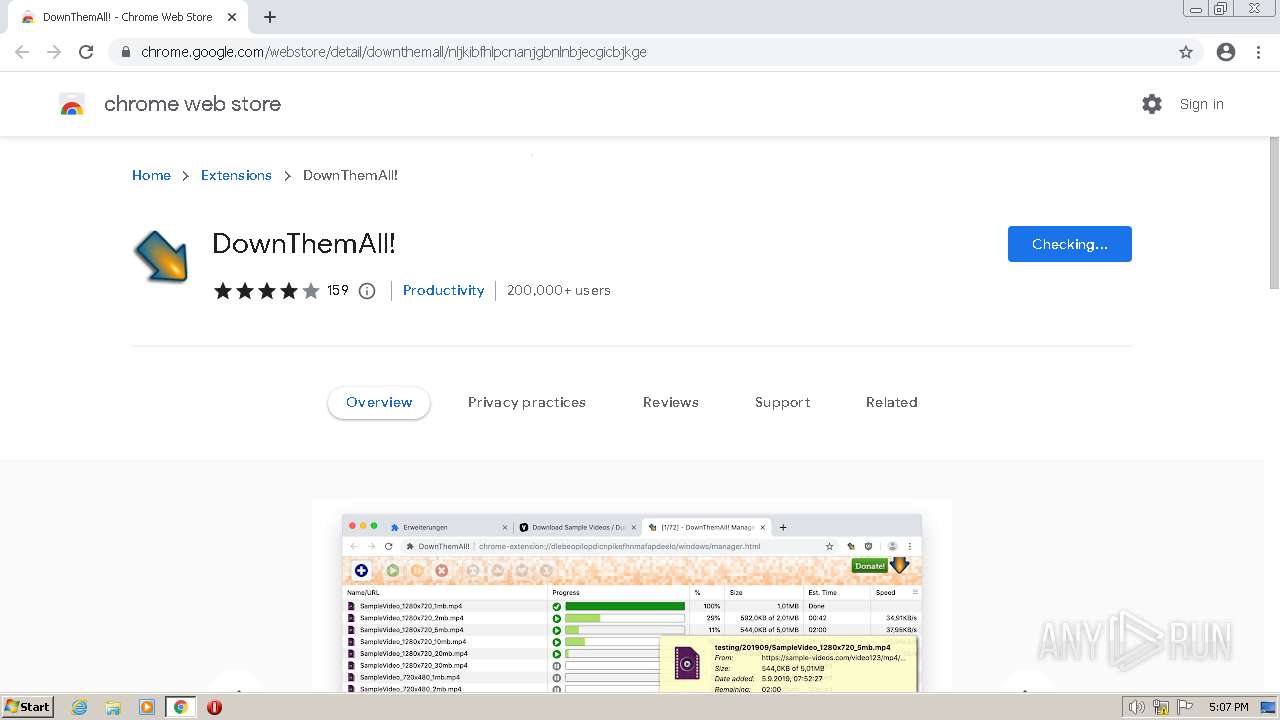Close the DownThemAll! Chrome Web Store tab
Screen dimensions: 1280x720
[x=232, y=17]
